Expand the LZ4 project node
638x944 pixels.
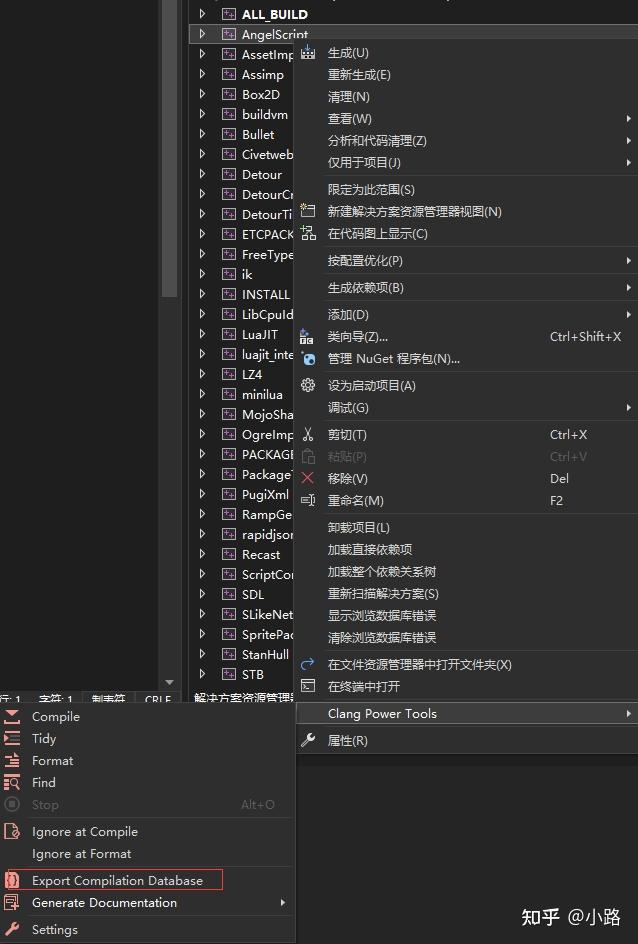click(x=202, y=374)
